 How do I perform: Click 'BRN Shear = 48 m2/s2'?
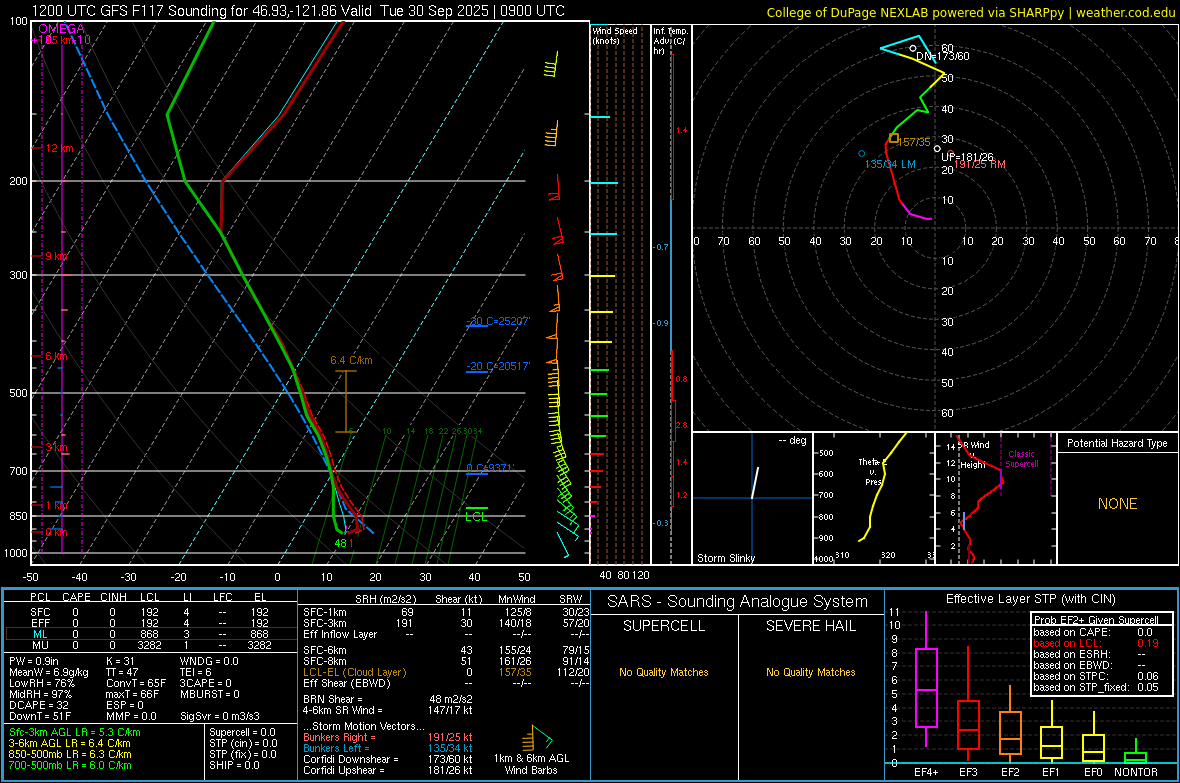click(388, 699)
